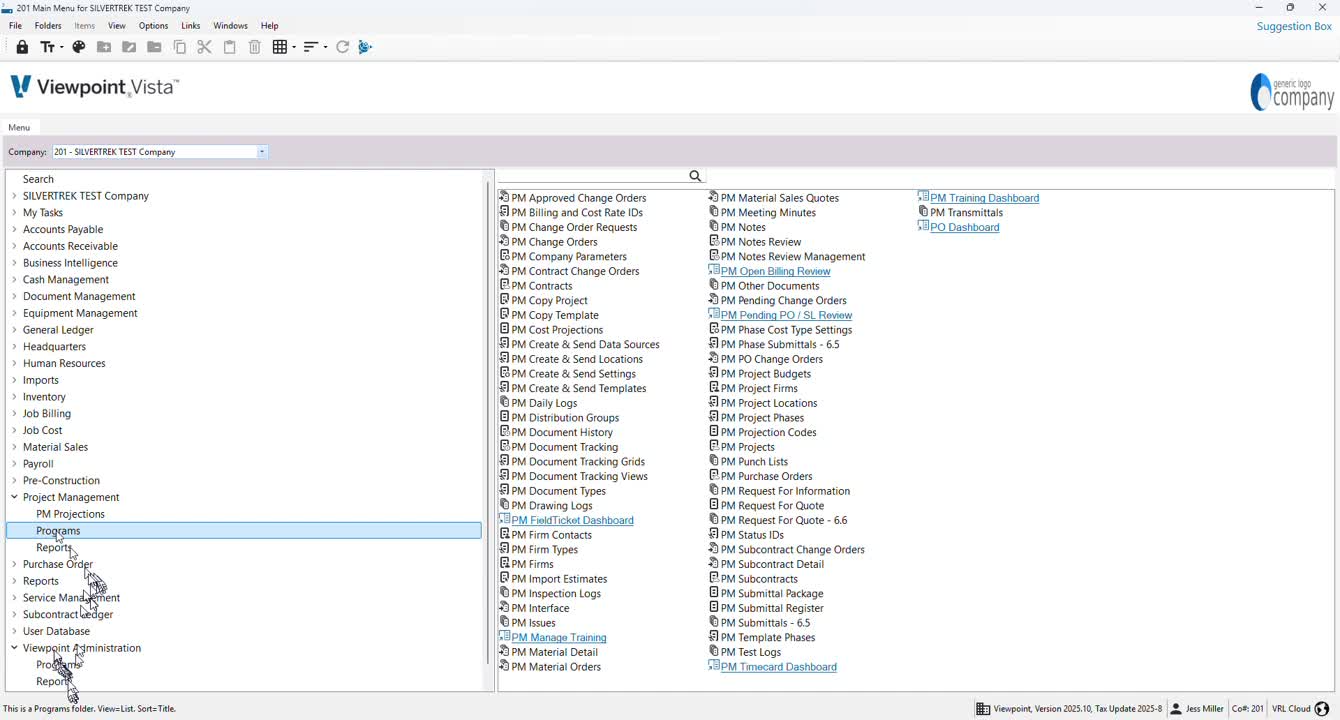Click the PM Subcontracts form icon
This screenshot has height=720, width=1340.
(x=714, y=578)
